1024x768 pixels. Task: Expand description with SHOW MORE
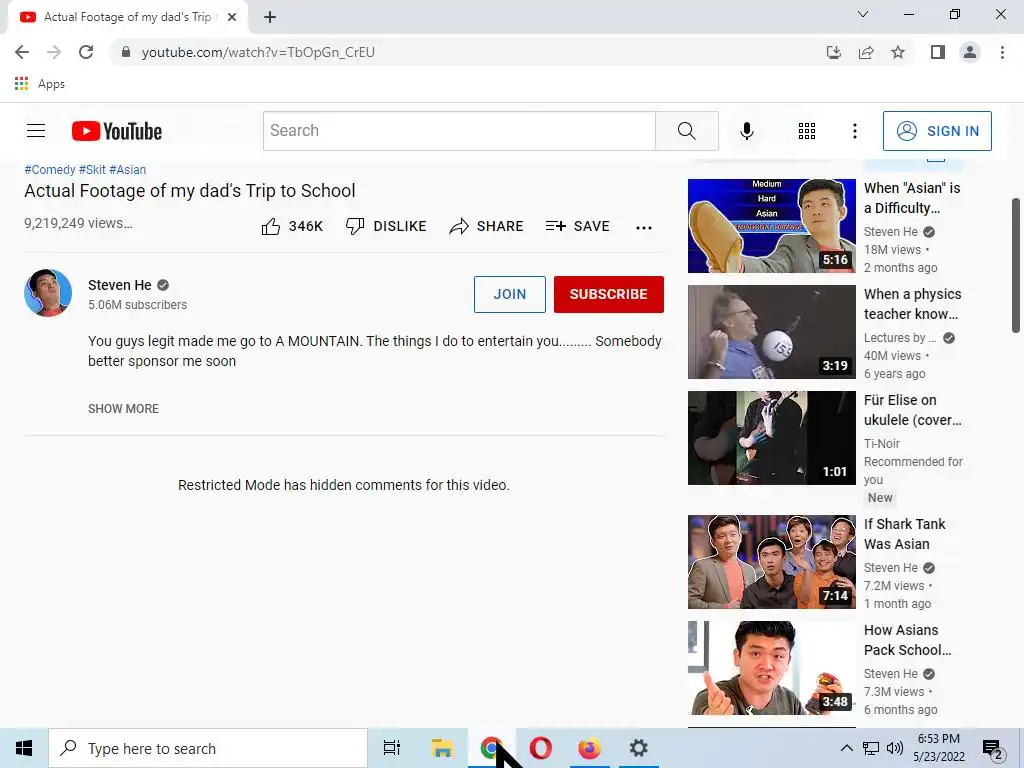(x=123, y=409)
